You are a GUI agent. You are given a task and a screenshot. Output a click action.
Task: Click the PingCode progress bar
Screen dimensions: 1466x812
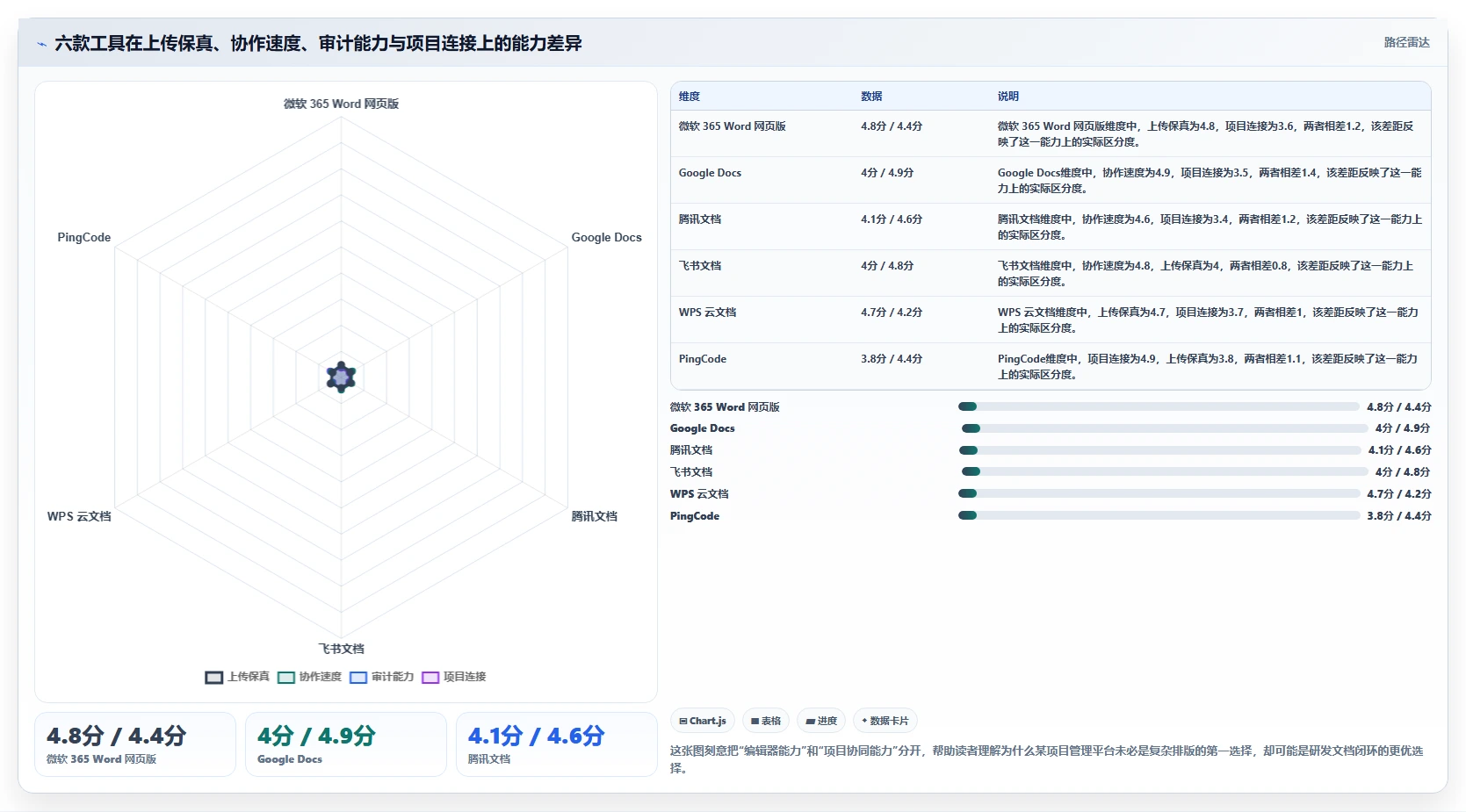click(x=1159, y=515)
